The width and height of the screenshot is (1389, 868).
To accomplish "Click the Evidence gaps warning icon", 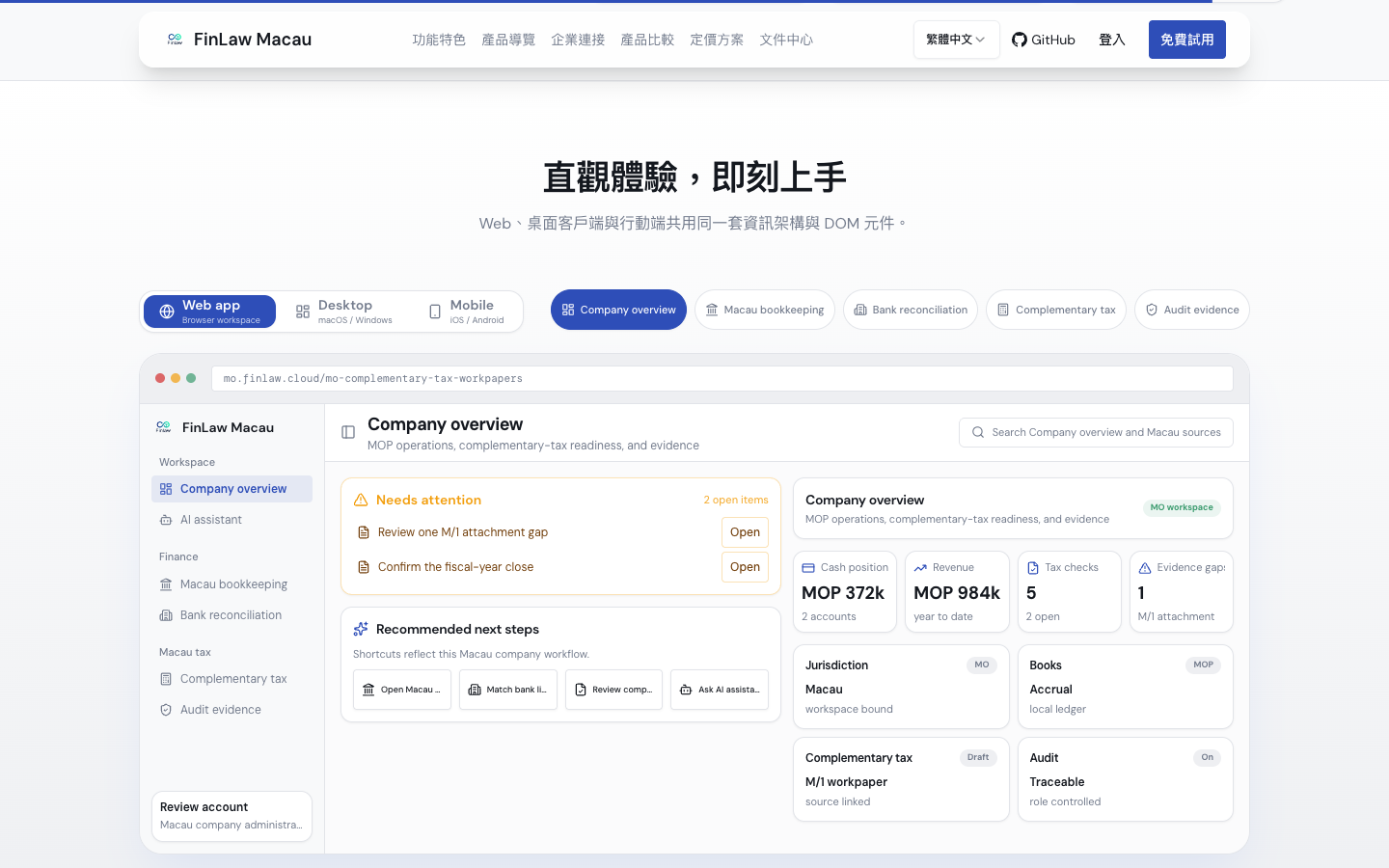I will coord(1145,568).
